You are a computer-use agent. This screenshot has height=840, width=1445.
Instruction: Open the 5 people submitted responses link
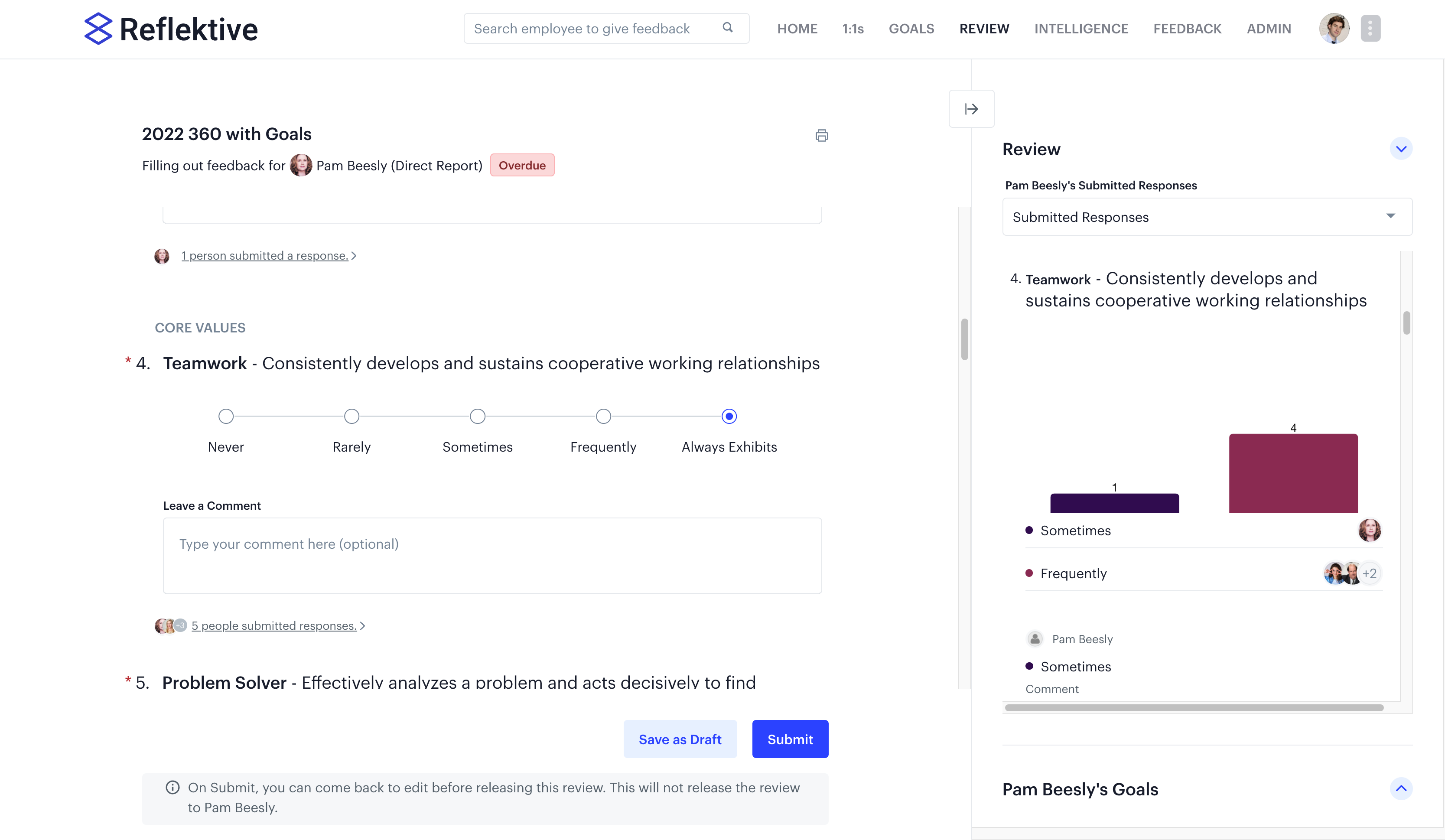tap(274, 625)
